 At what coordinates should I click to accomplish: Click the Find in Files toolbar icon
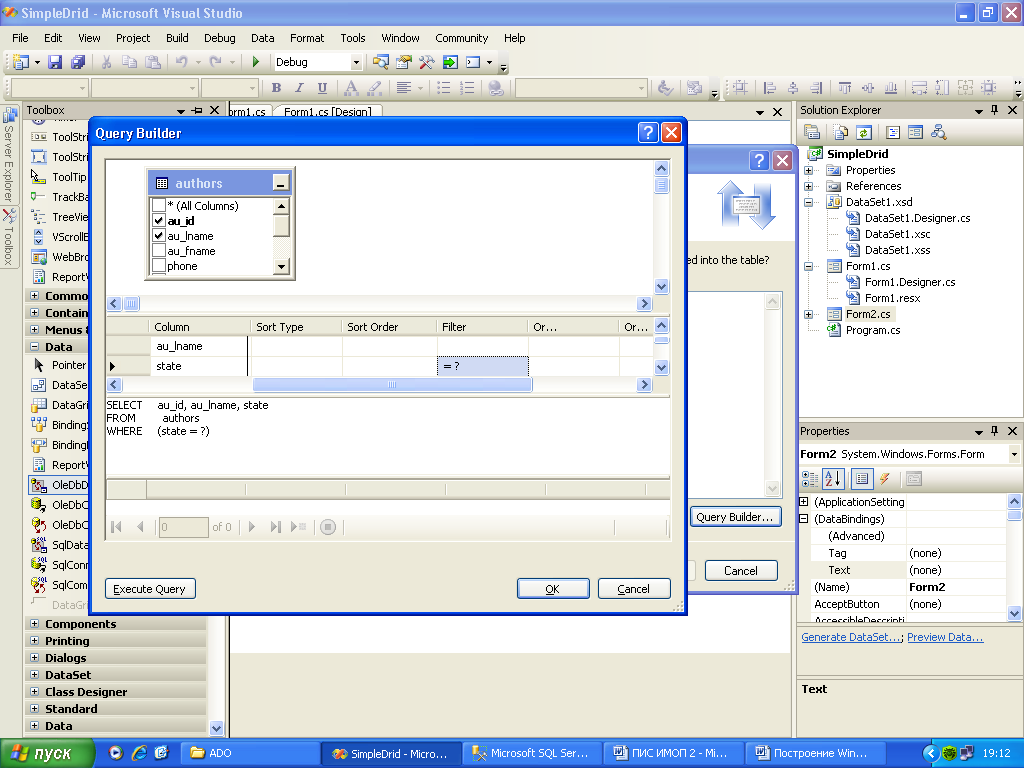tap(380, 62)
